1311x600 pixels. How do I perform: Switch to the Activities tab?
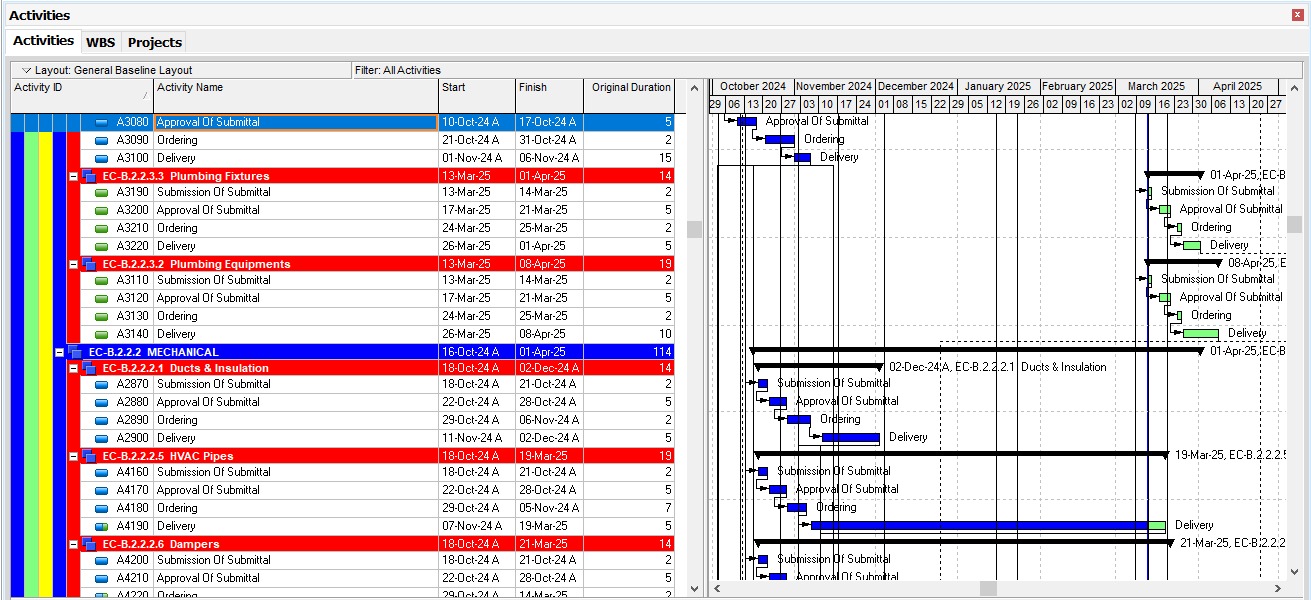point(43,41)
